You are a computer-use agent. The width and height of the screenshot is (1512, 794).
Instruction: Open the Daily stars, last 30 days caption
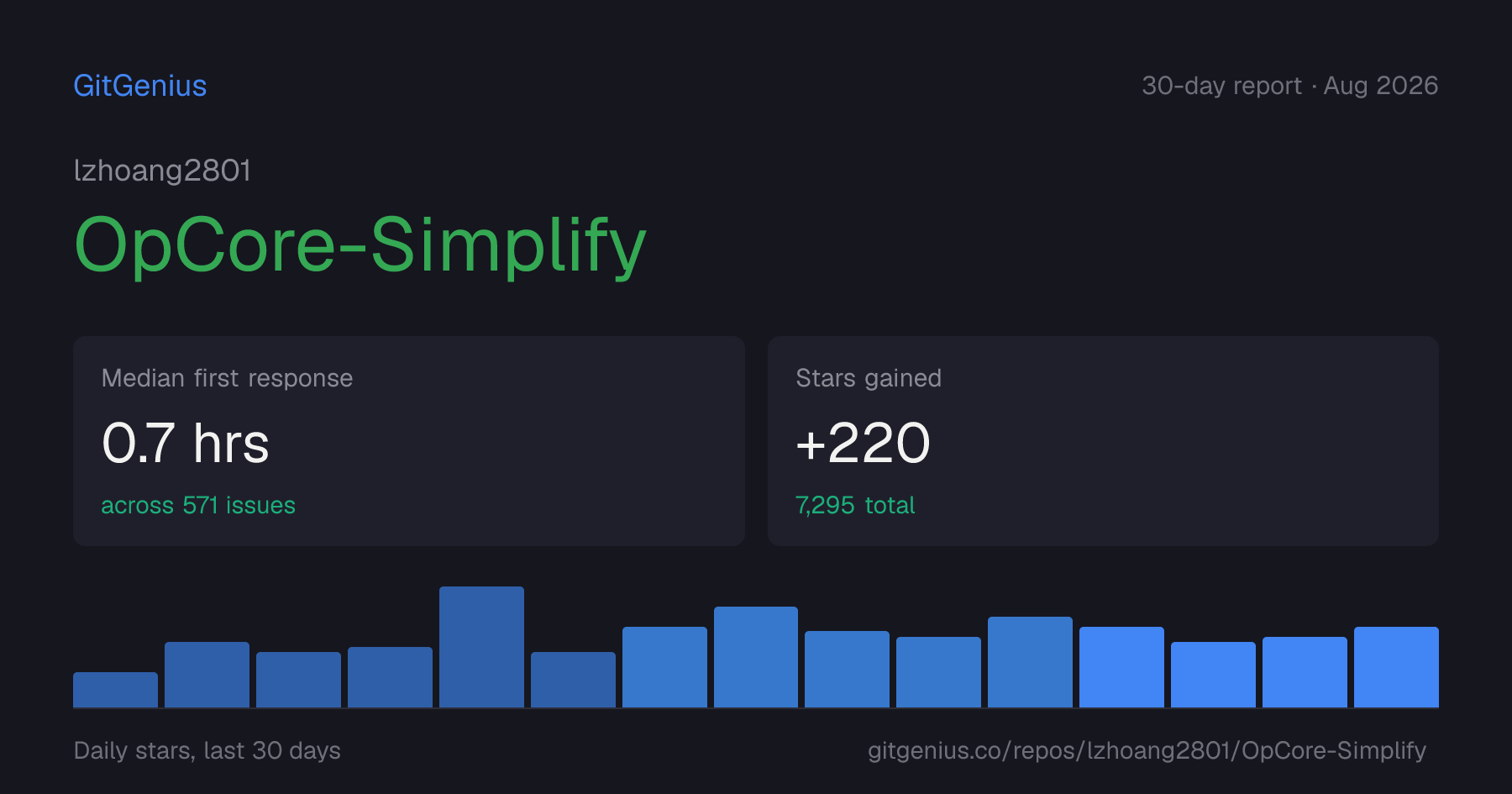(207, 750)
